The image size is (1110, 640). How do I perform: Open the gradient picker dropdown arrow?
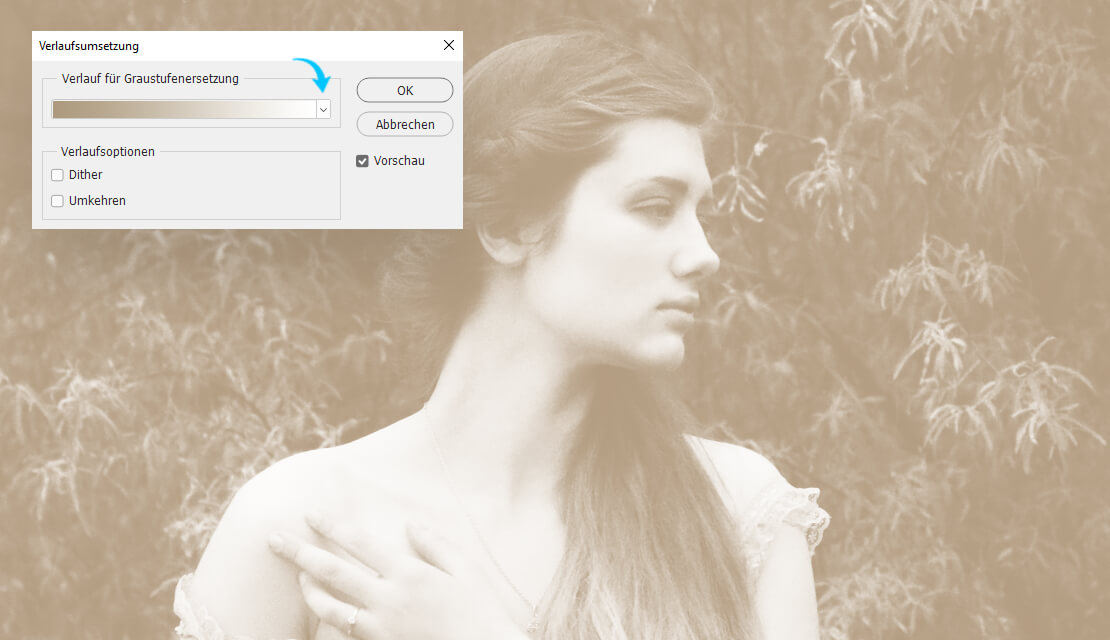[323, 110]
